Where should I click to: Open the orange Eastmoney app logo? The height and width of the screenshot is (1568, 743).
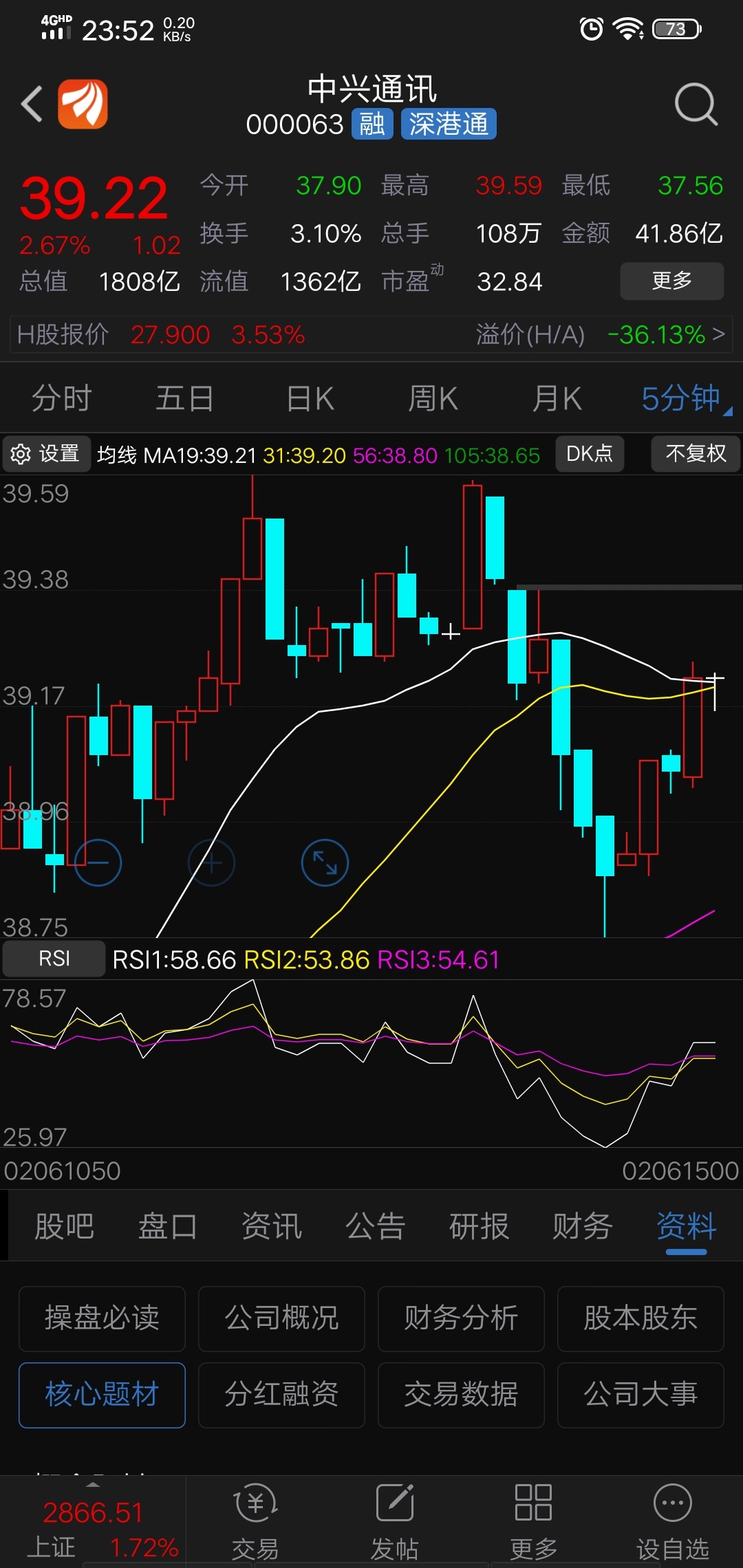coord(83,104)
